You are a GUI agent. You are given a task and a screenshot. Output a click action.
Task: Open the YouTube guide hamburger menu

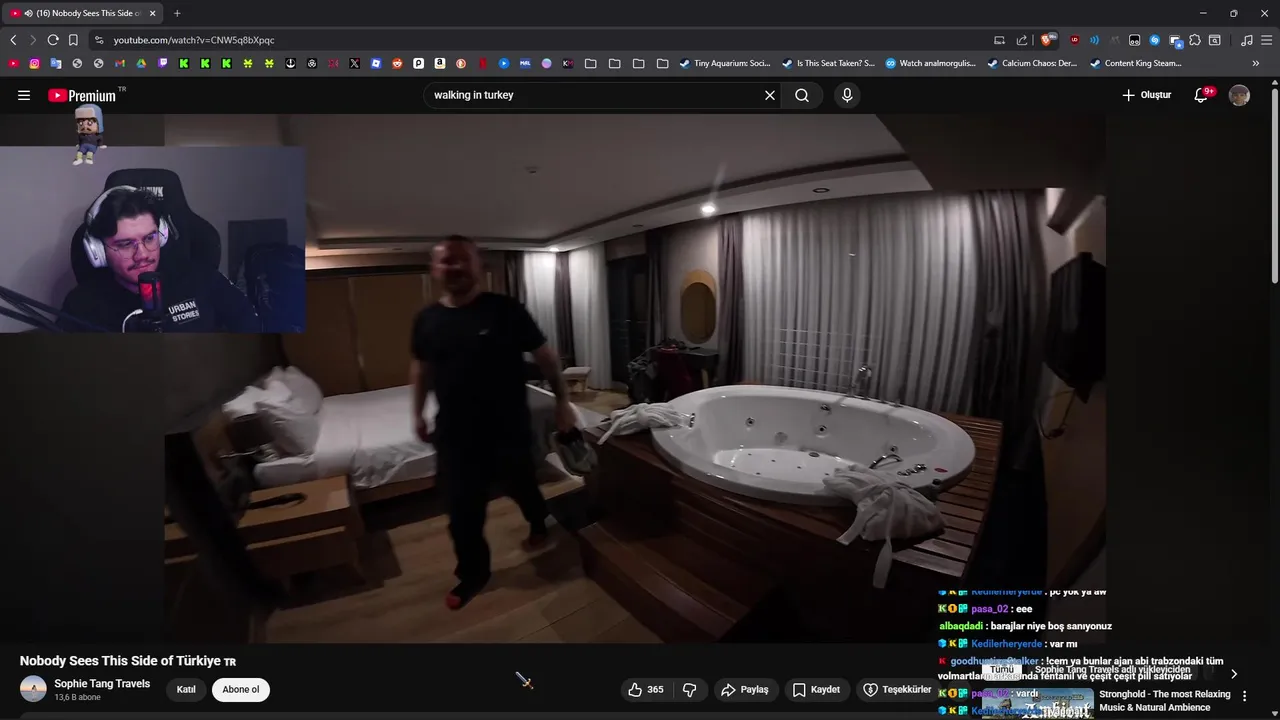click(x=24, y=95)
